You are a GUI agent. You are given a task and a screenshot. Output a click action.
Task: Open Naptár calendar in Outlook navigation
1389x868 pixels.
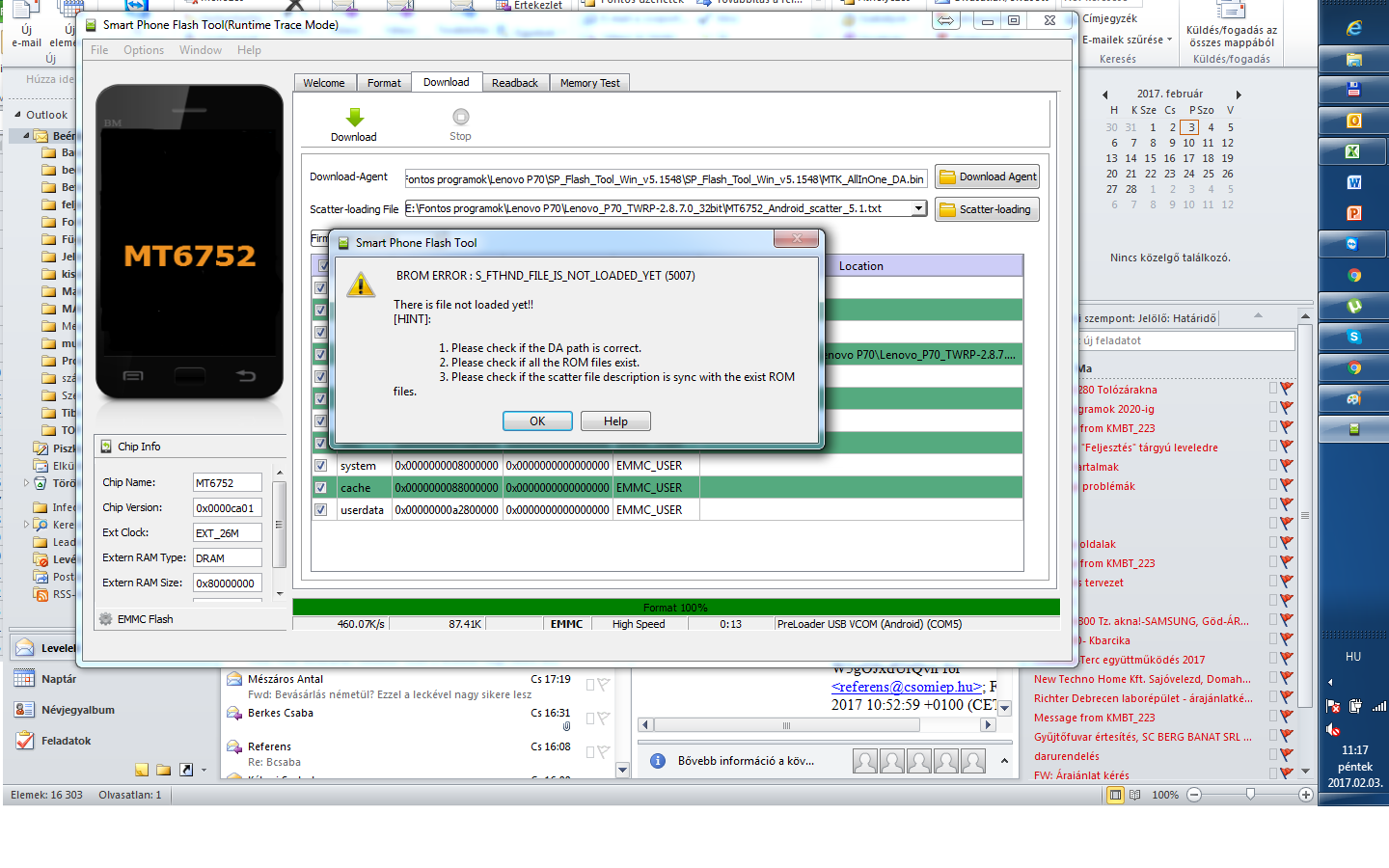tap(59, 679)
